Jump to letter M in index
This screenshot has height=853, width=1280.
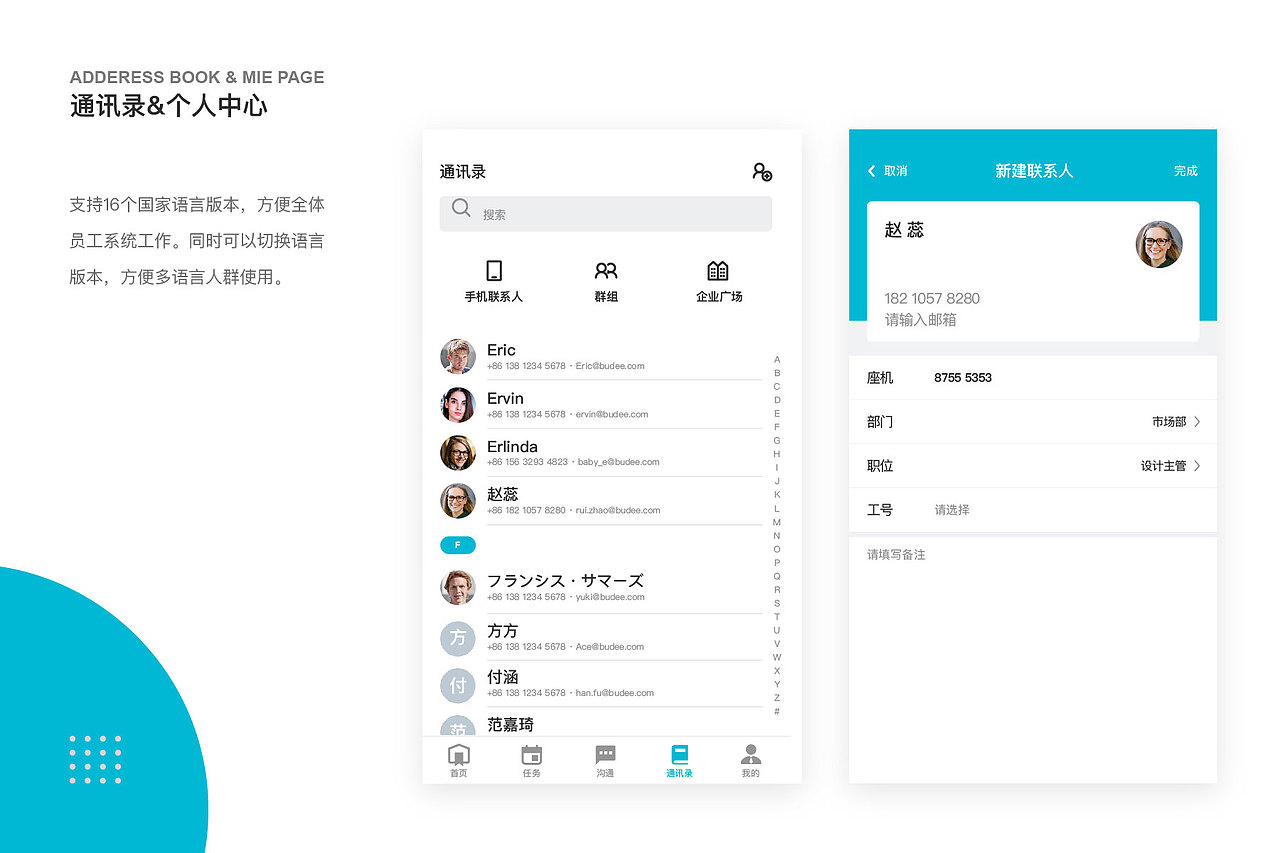(x=777, y=522)
